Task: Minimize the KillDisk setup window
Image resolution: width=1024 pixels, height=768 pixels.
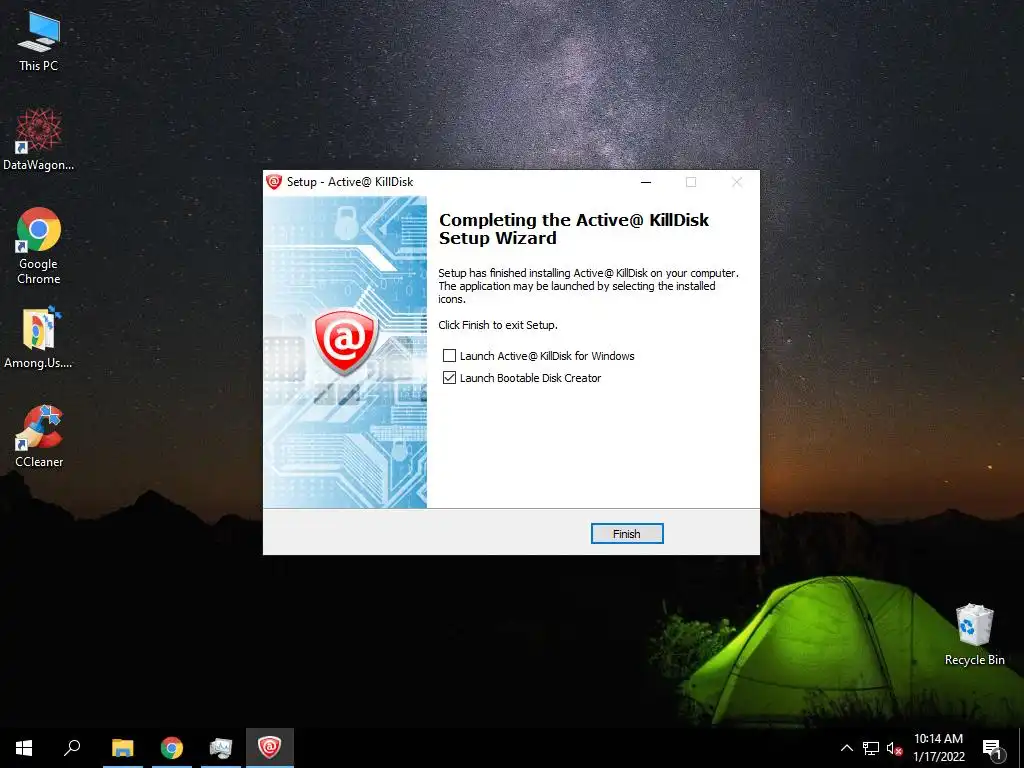Action: click(646, 182)
